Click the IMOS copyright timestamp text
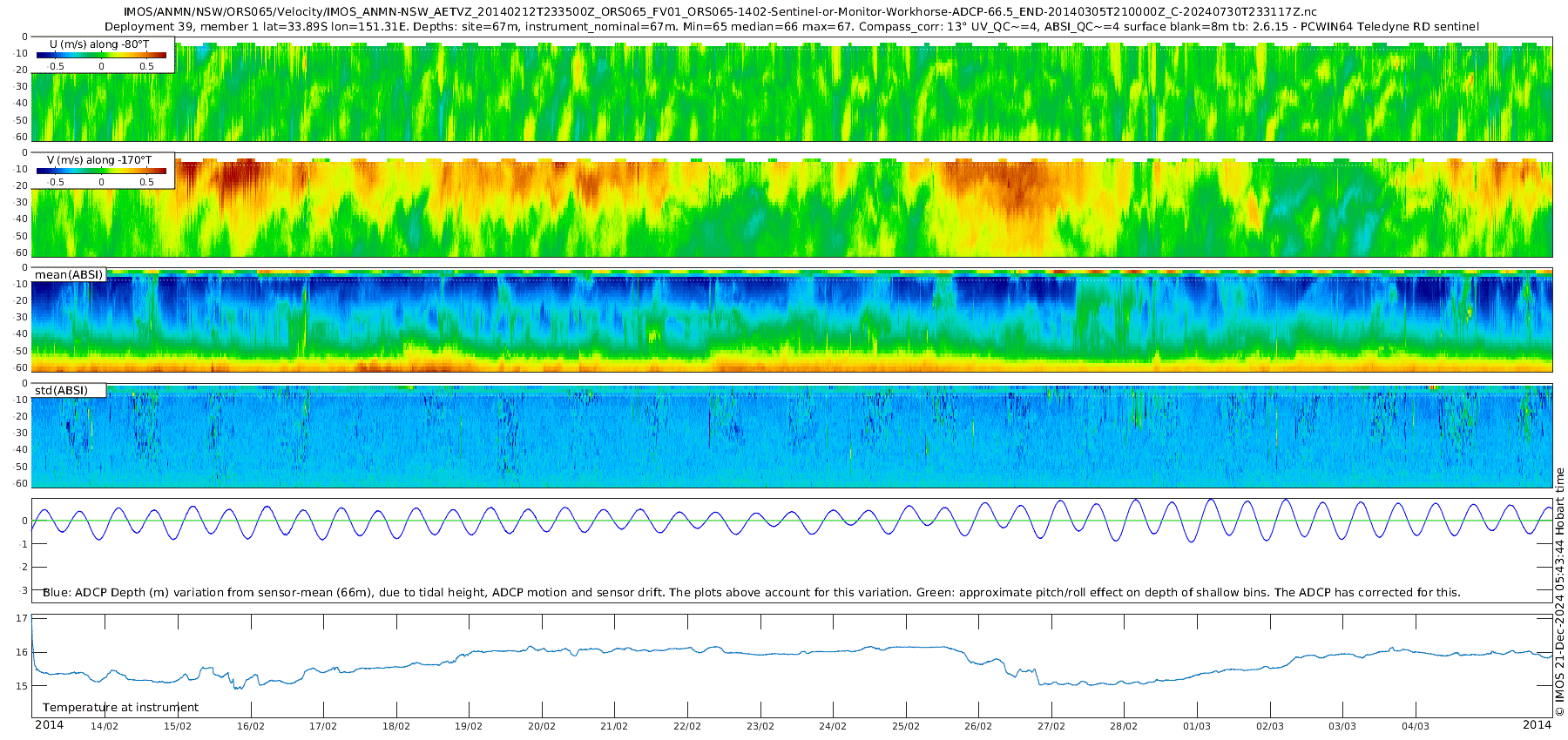 (x=1559, y=592)
